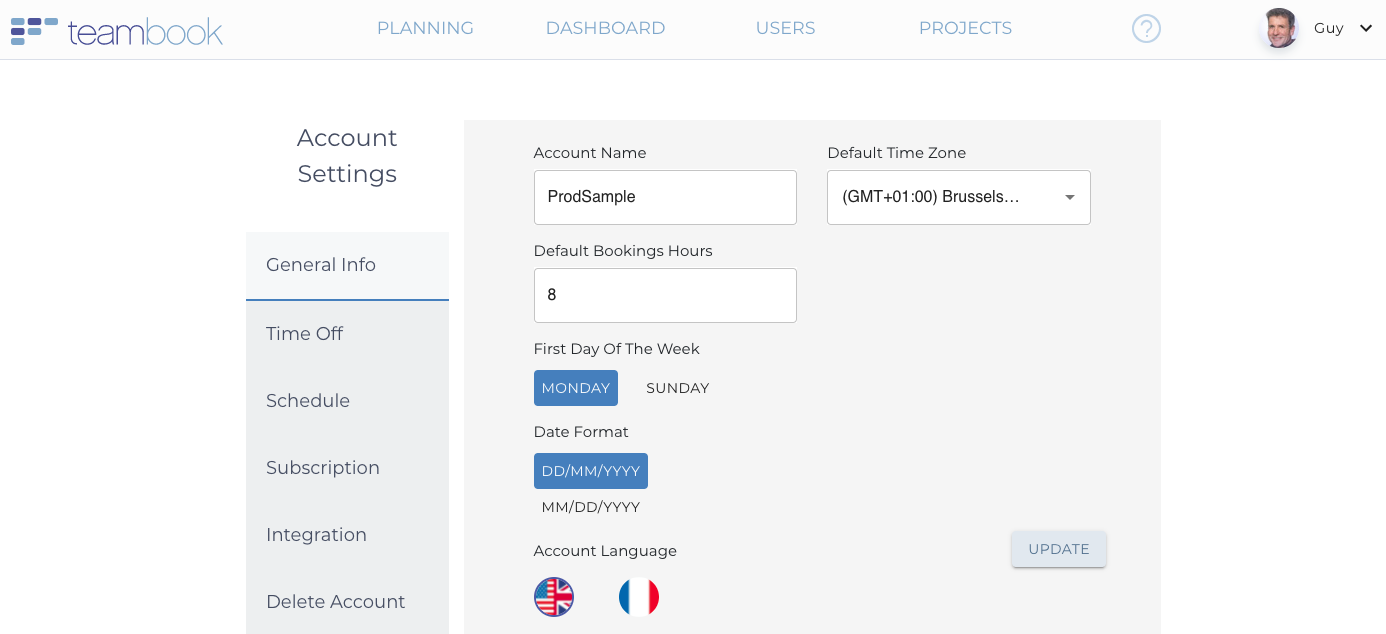Viewport: 1386px width, 634px height.
Task: Switch to the Time Off settings tab
Action: coord(305,334)
